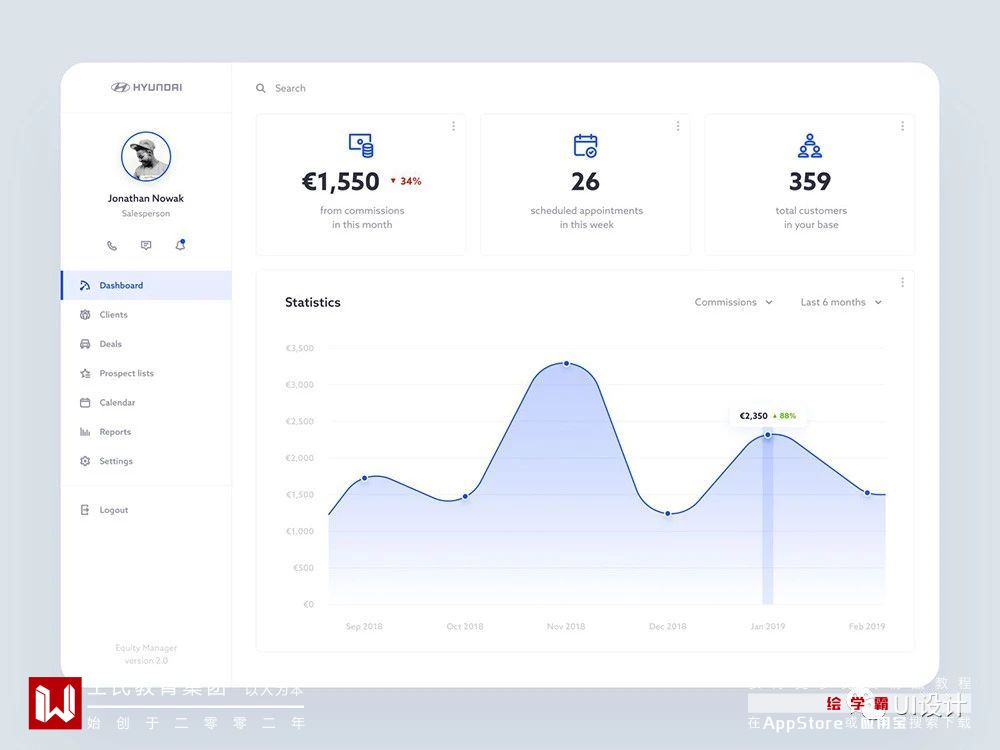Click the Reports bar chart icon
Viewport: 1000px width, 750px height.
point(85,432)
